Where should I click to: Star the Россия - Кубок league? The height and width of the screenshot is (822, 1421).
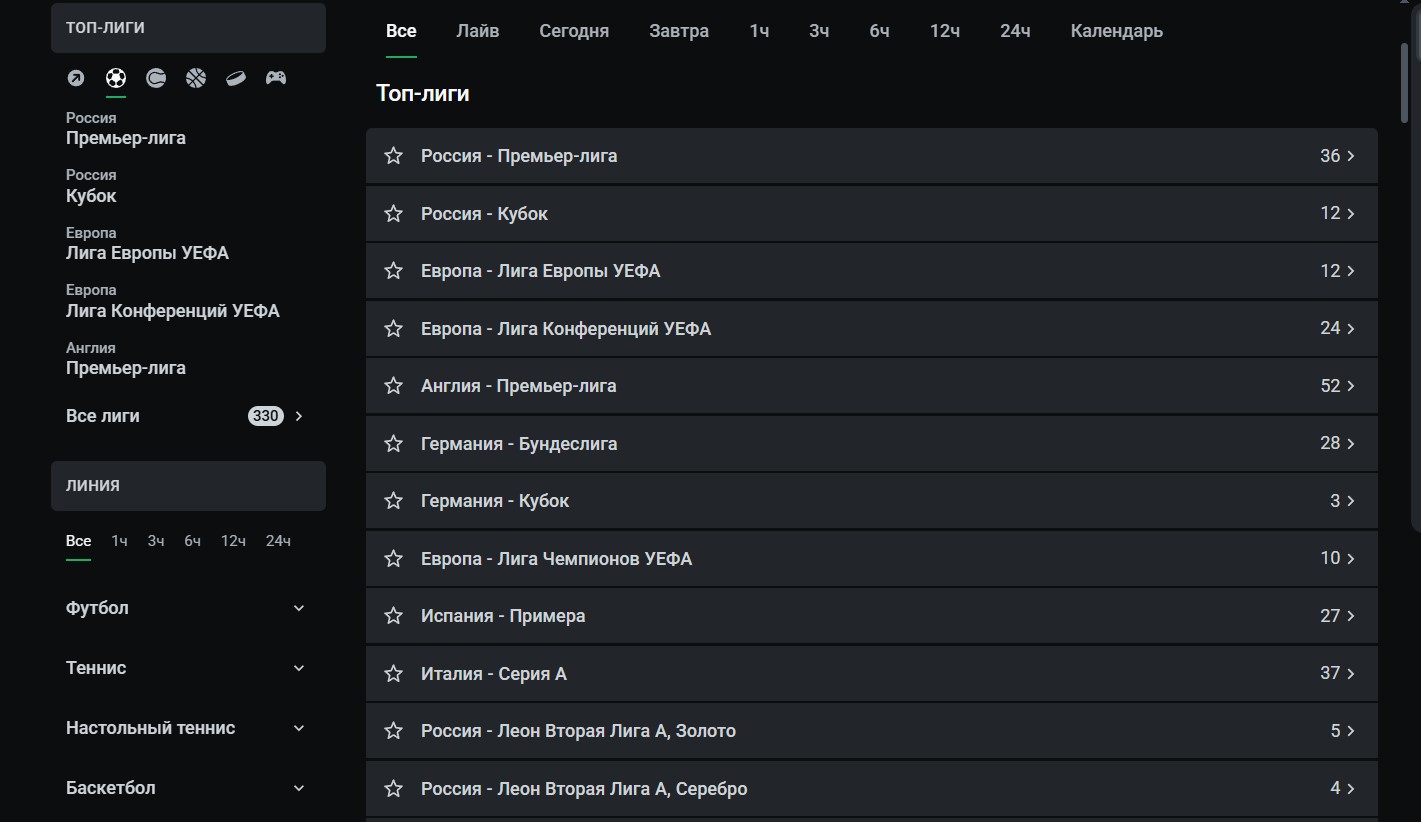tap(394, 214)
